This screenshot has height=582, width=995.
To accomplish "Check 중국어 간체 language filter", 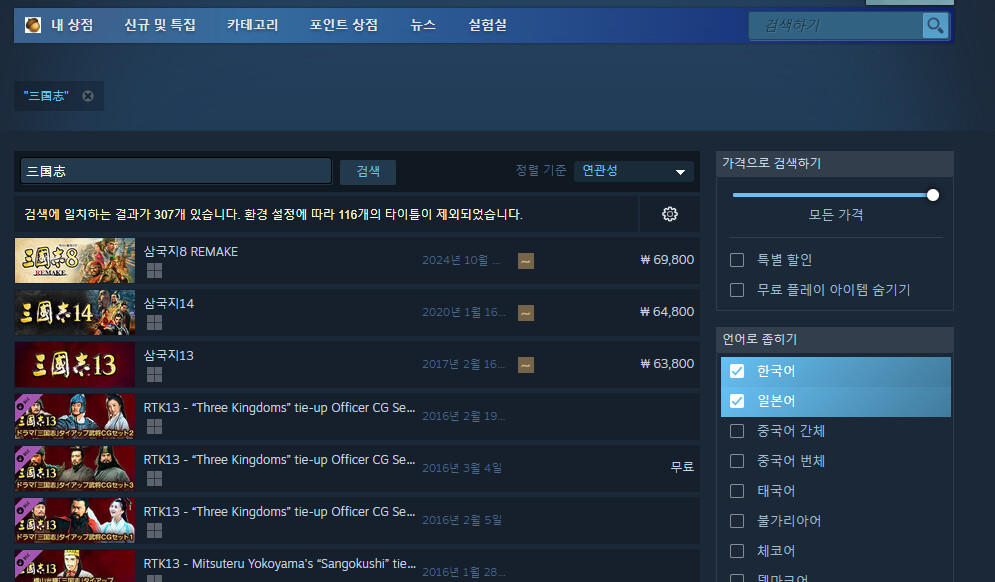I will click(737, 431).
